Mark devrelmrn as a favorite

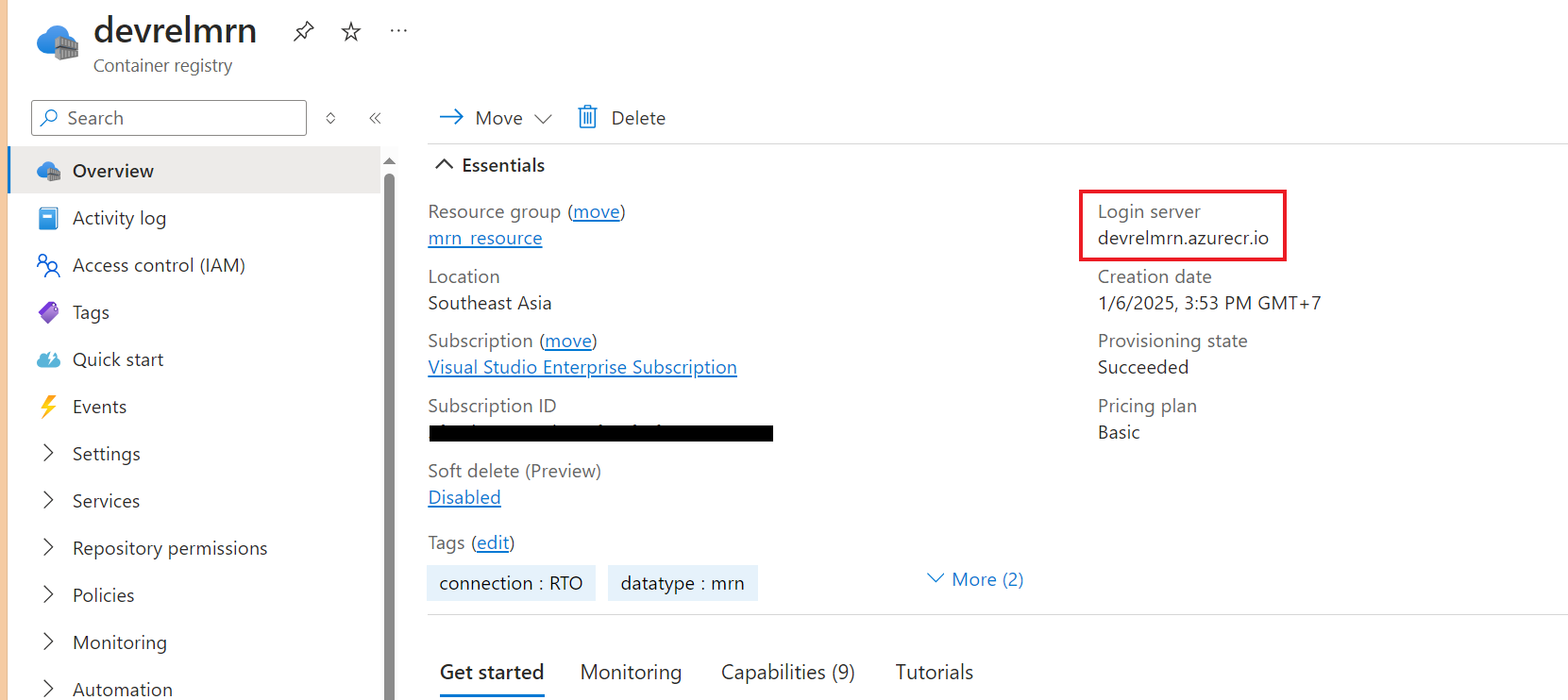(x=351, y=32)
